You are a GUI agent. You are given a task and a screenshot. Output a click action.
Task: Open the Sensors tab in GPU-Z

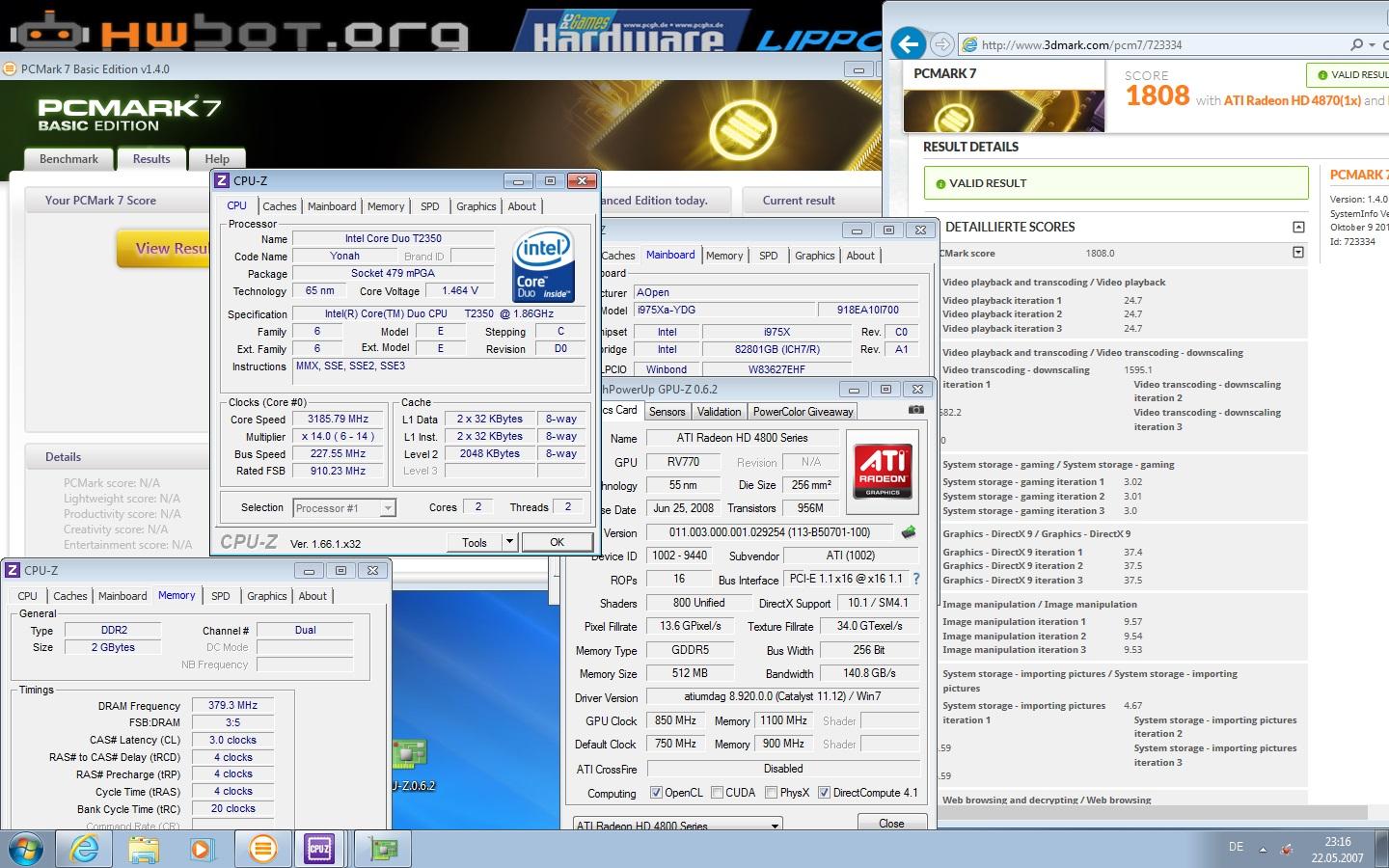pyautogui.click(x=667, y=412)
